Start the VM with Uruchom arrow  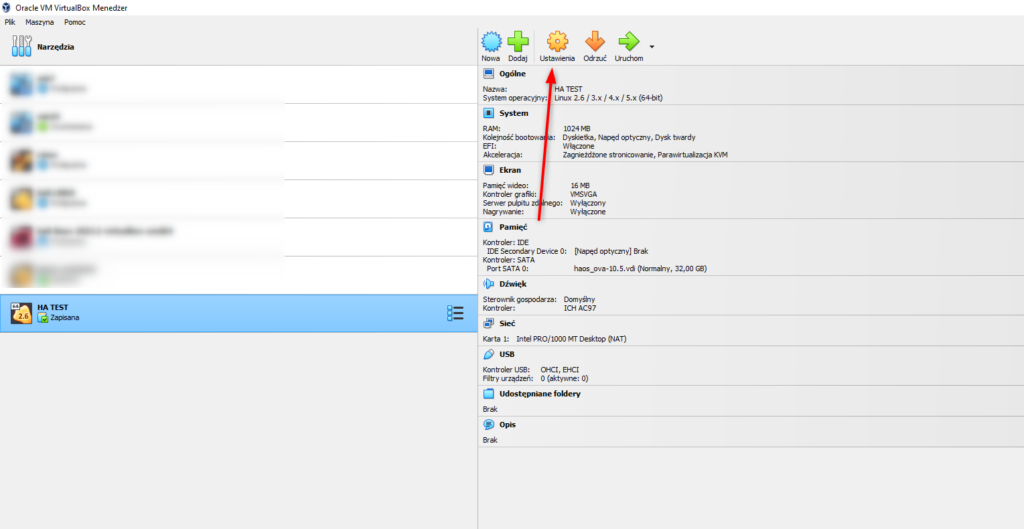(x=628, y=42)
